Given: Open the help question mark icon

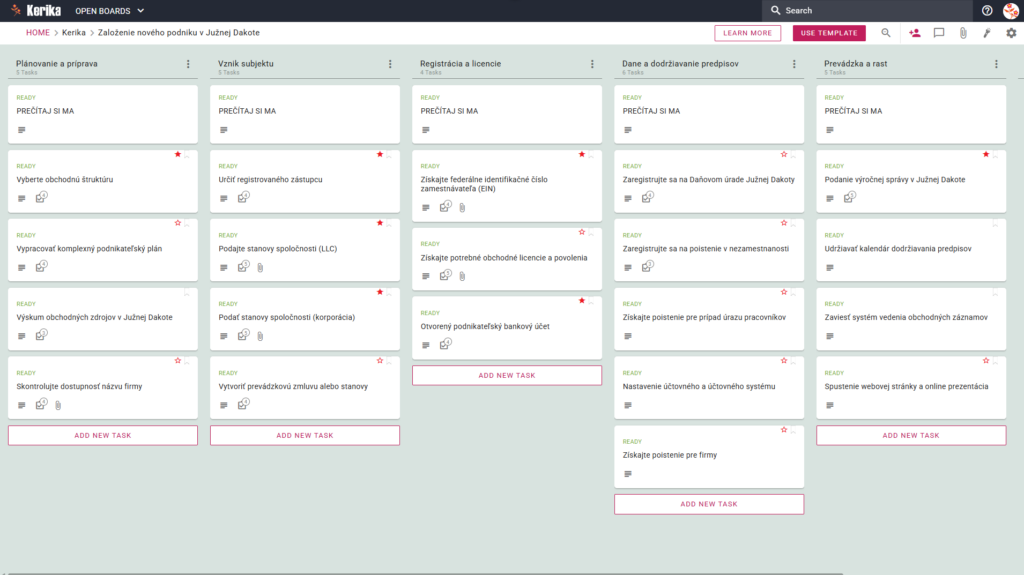Looking at the screenshot, I should click(x=987, y=10).
